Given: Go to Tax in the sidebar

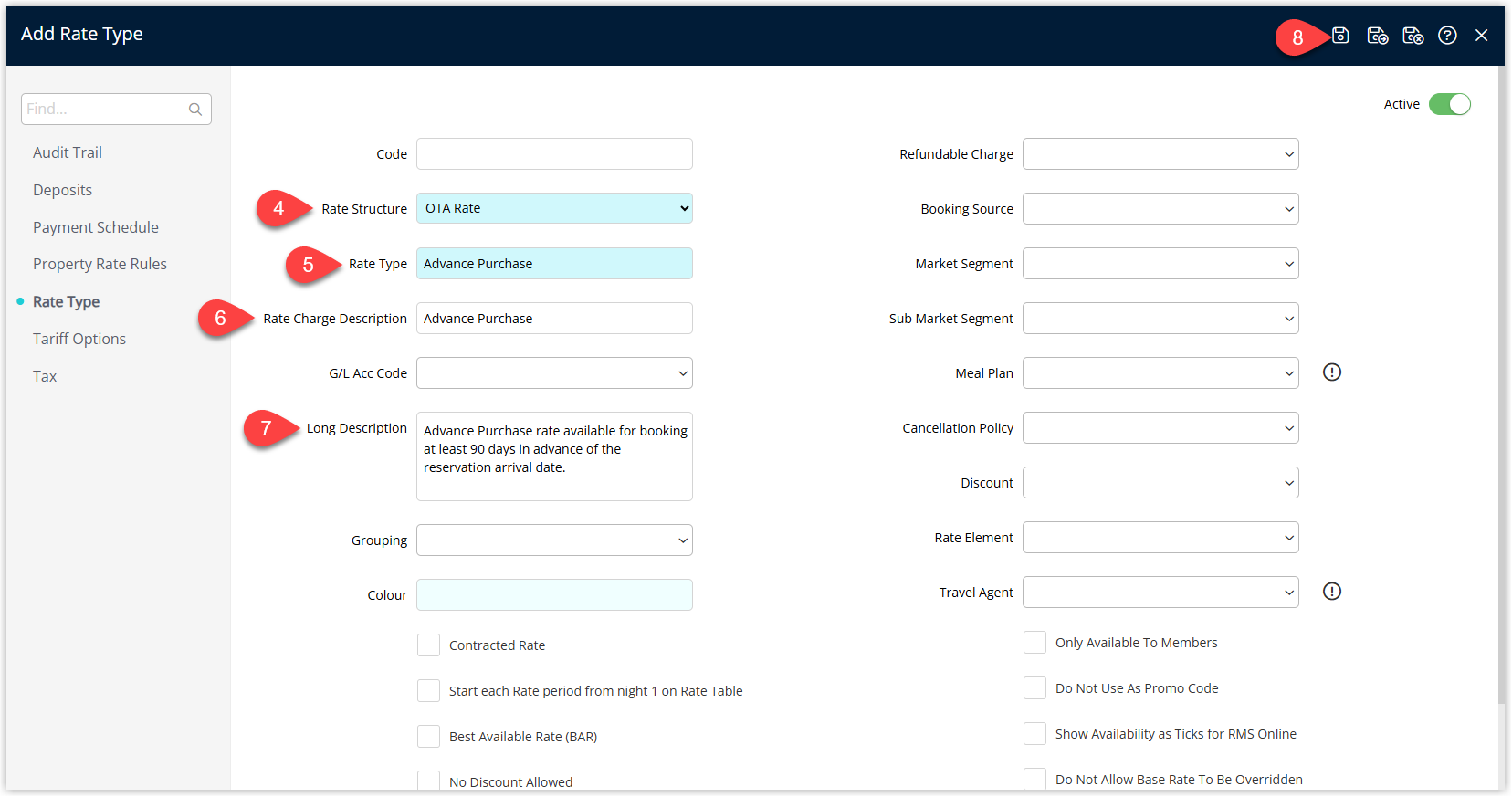Looking at the screenshot, I should pos(45,376).
